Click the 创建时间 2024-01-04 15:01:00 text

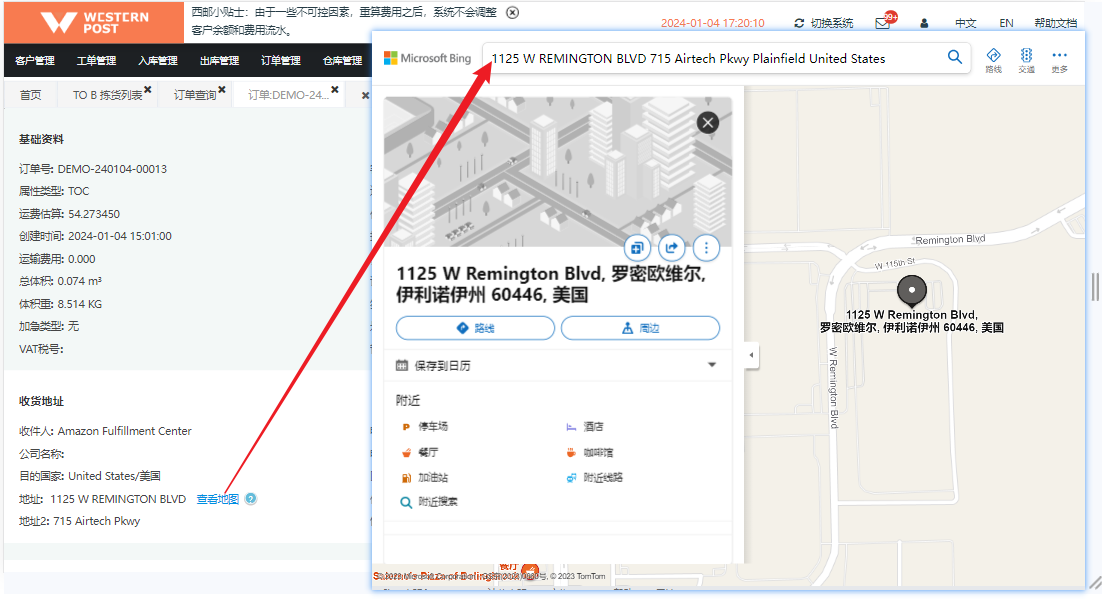pyautogui.click(x=96, y=236)
